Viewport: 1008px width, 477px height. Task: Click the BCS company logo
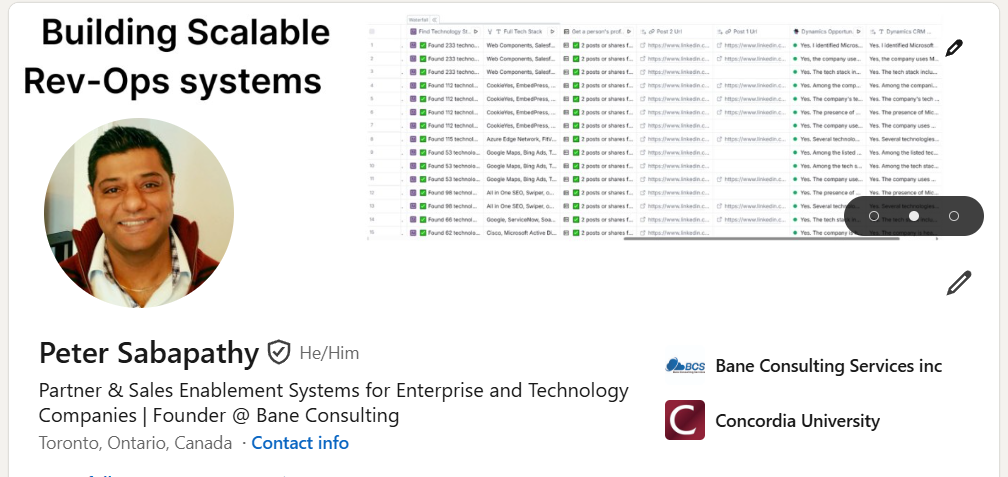point(685,366)
